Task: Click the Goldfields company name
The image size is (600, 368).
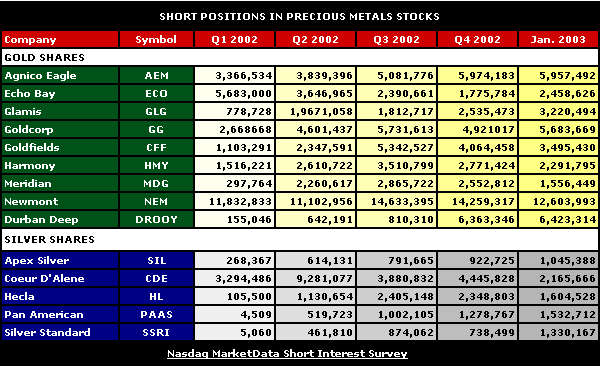Action: 32,147
